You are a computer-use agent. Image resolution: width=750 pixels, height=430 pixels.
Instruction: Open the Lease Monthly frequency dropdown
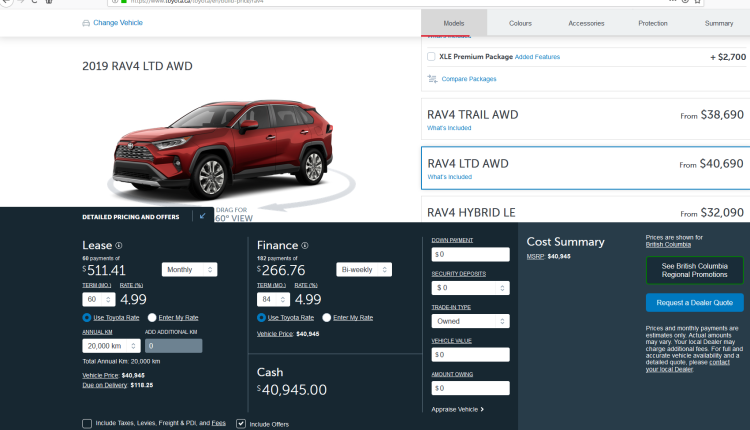[x=189, y=270]
